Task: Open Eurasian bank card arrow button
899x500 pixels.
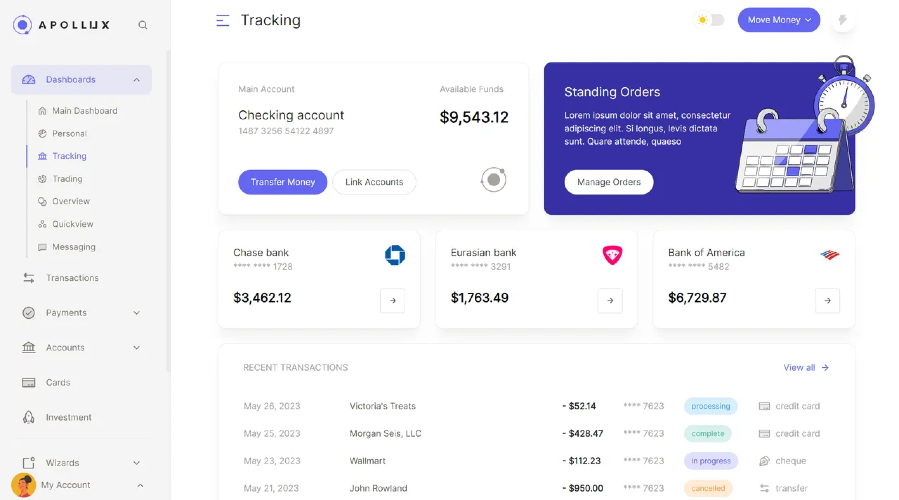Action: click(610, 300)
